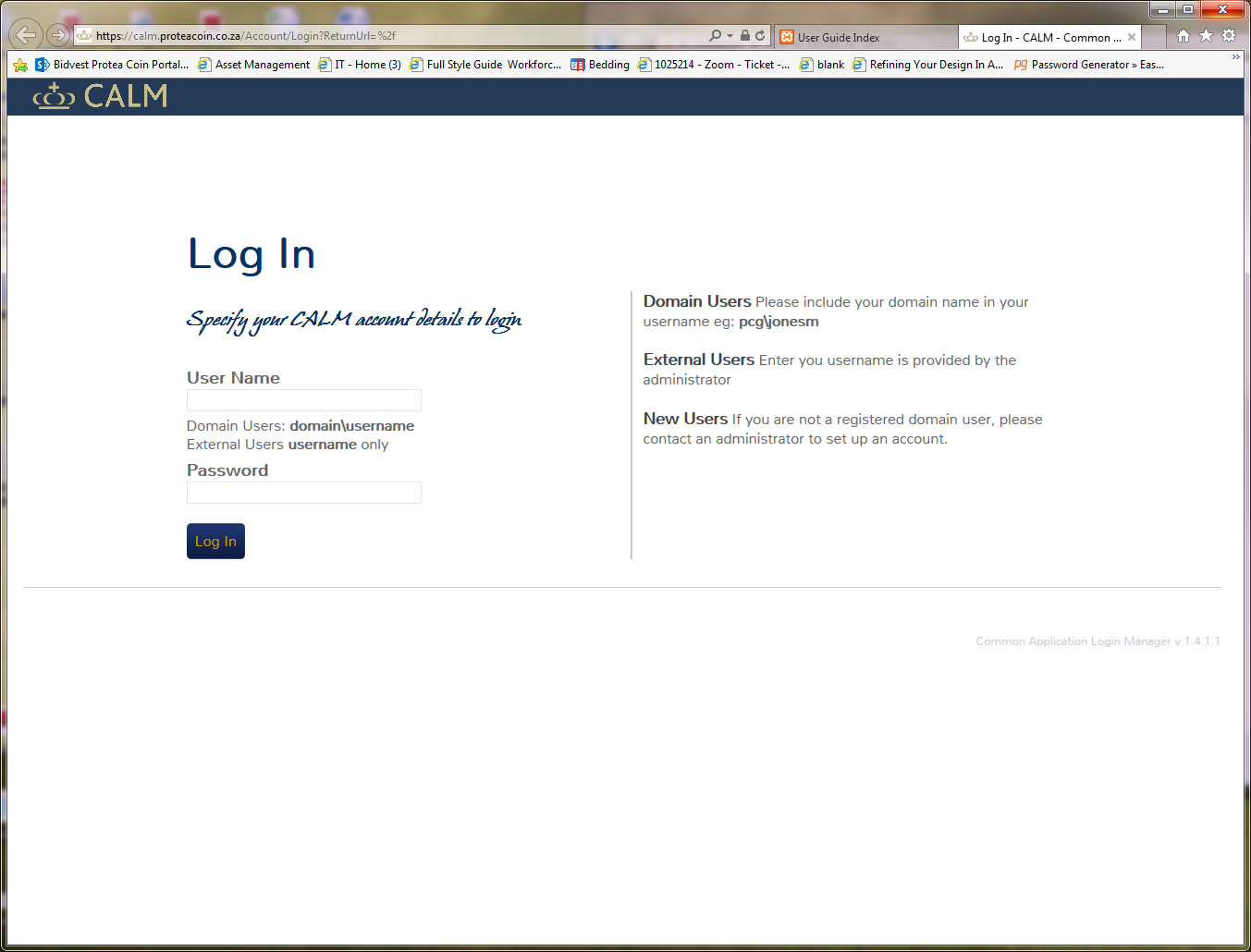Expand the favorites bar overflow chevron
Viewport: 1251px width, 952px height.
1235,57
